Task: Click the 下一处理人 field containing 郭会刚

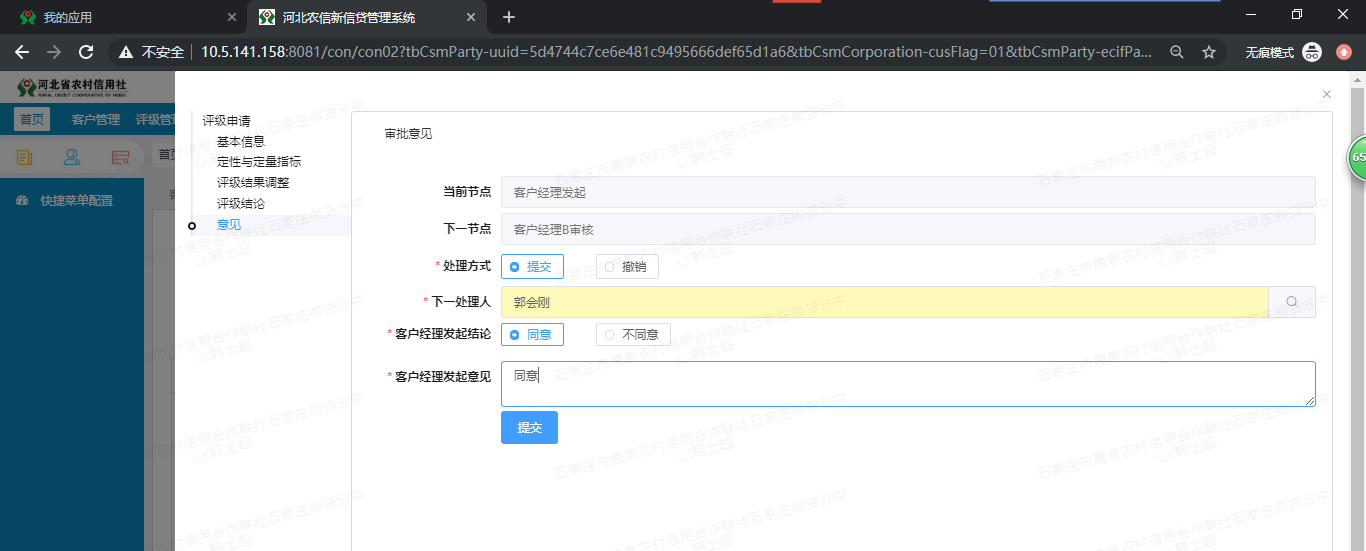Action: 884,302
